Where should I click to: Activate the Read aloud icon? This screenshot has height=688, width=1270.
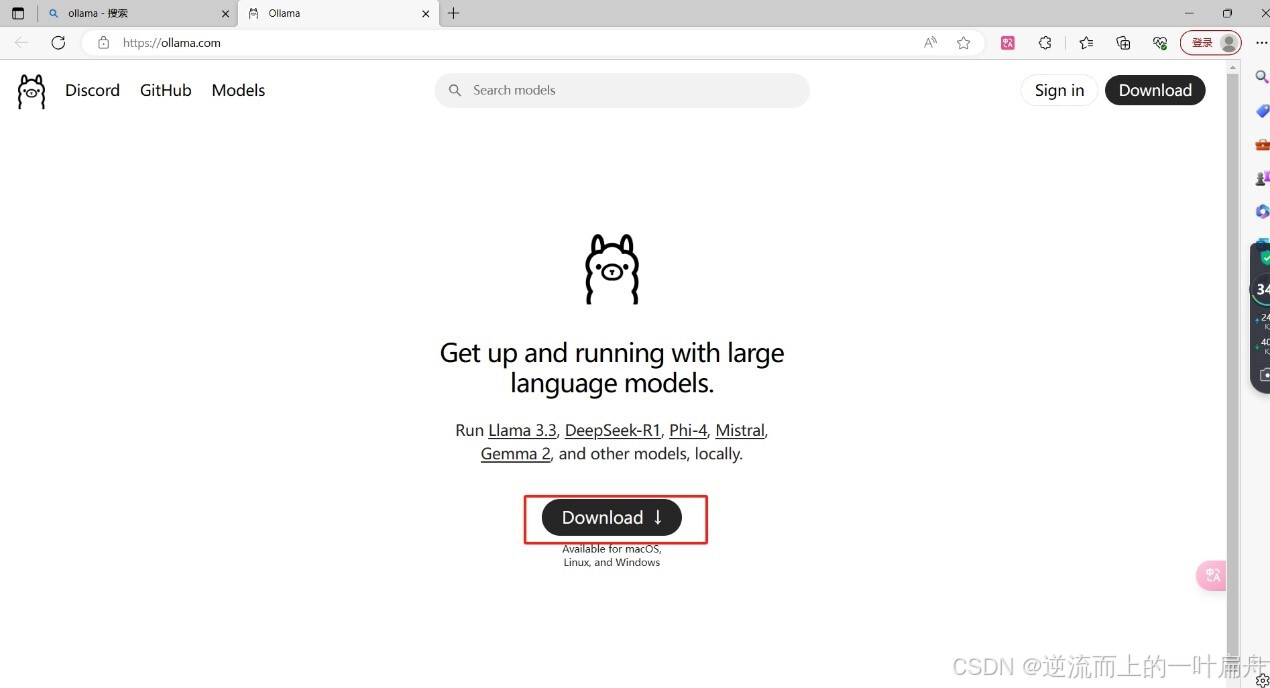(x=931, y=43)
